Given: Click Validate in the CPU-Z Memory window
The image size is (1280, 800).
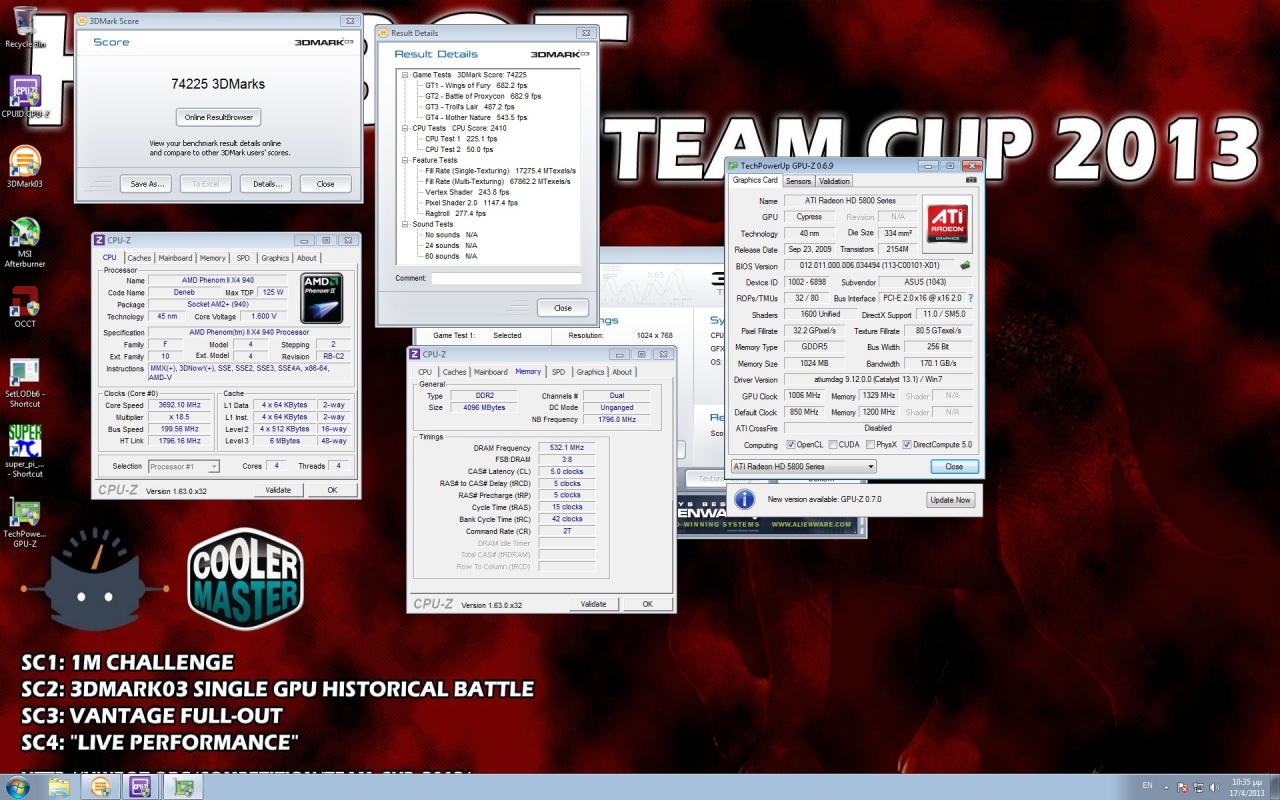Looking at the screenshot, I should pyautogui.click(x=594, y=604).
